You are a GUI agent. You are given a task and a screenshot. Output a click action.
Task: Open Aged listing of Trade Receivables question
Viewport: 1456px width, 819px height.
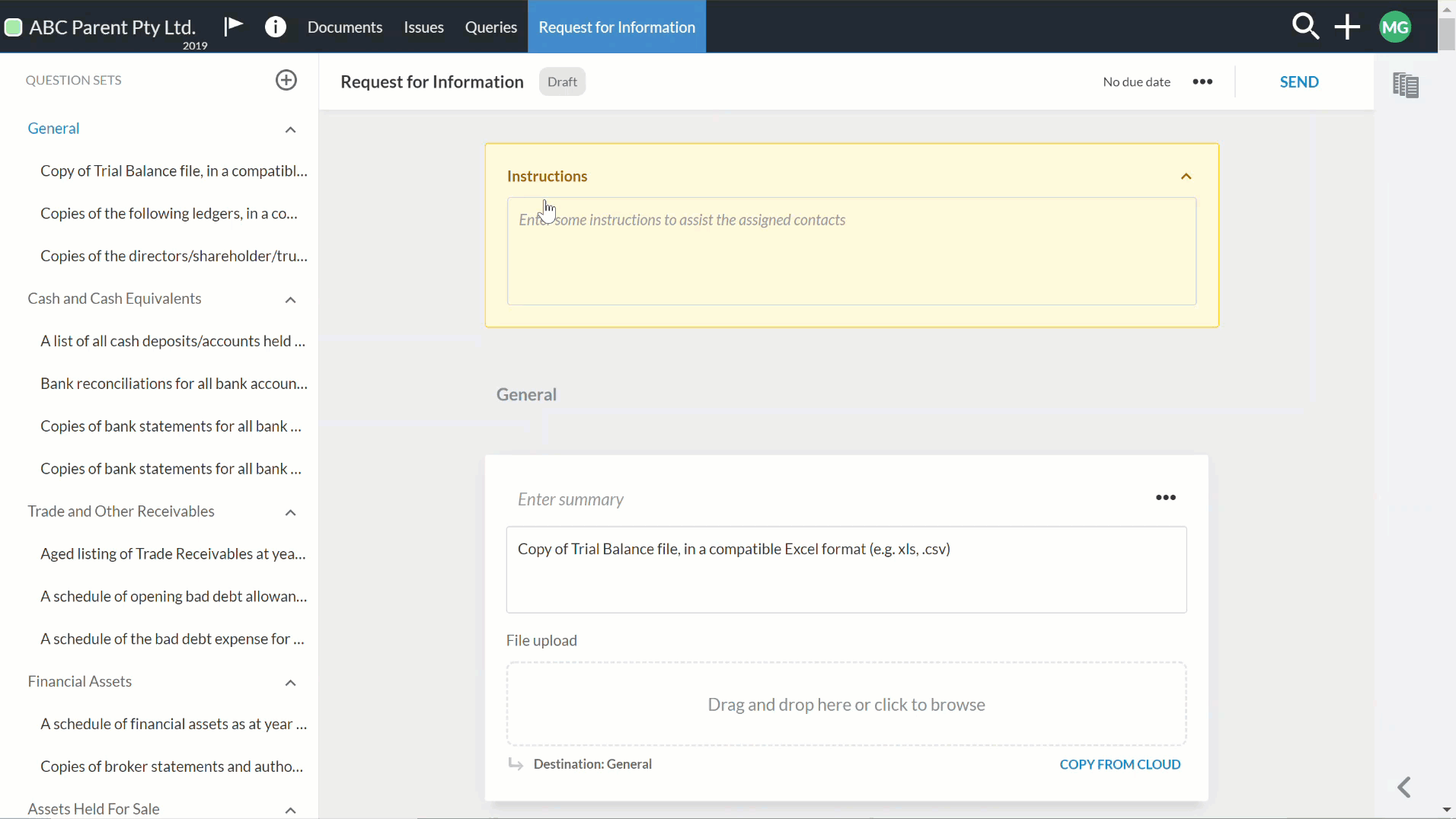click(173, 554)
